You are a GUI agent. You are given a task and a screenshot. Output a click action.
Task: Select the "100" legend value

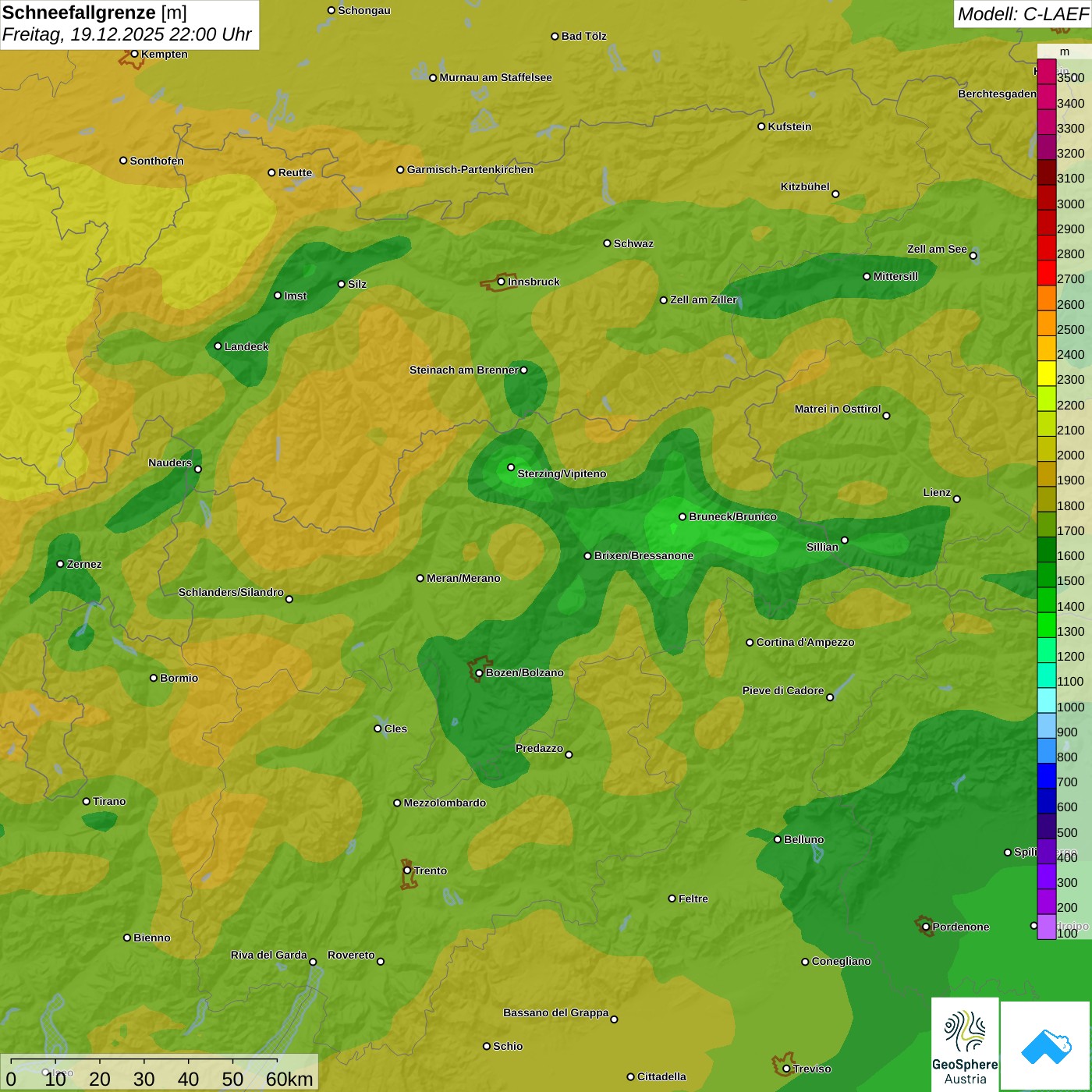click(1067, 933)
